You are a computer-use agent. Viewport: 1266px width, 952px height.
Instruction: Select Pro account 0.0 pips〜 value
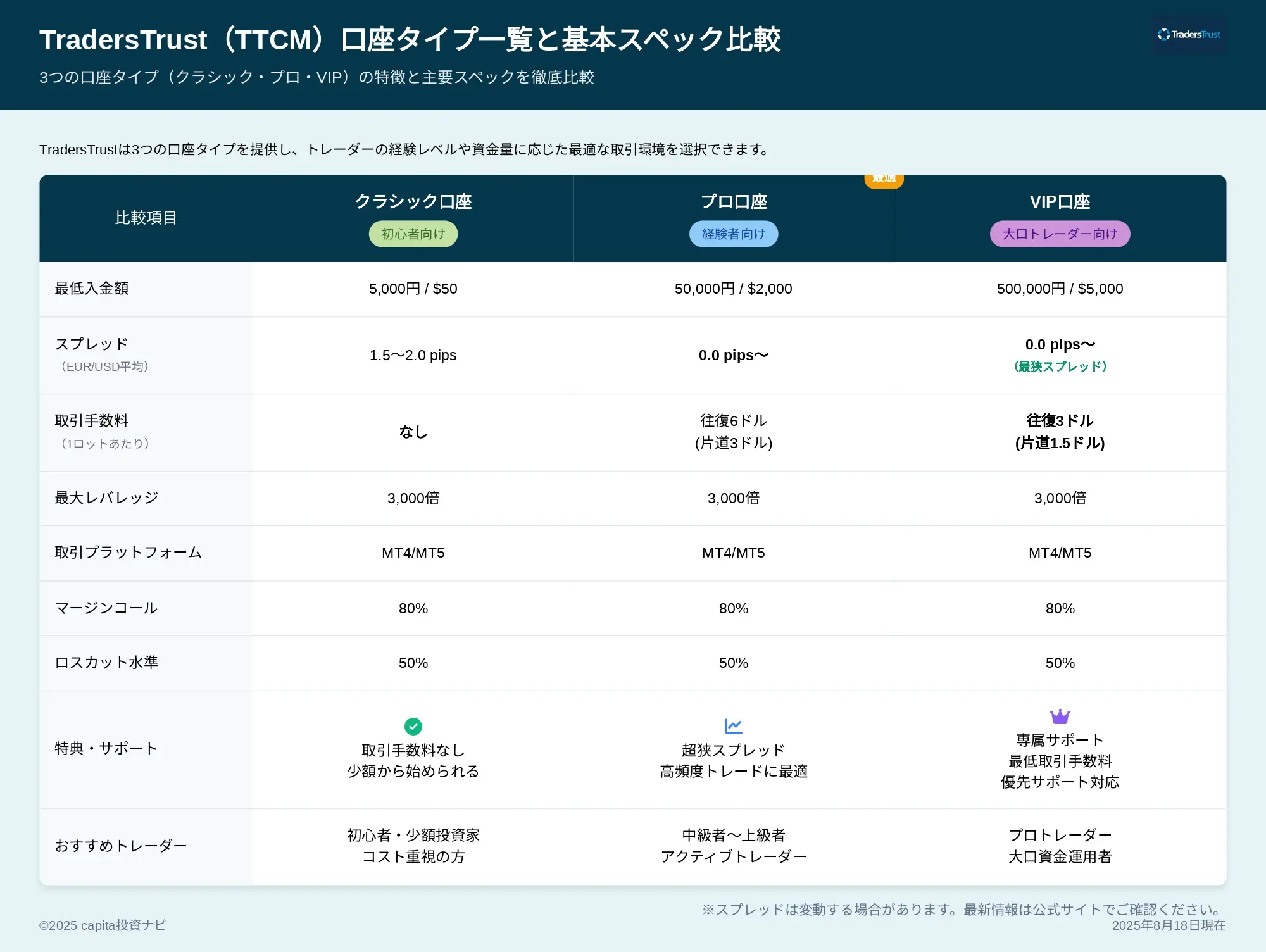coord(734,355)
